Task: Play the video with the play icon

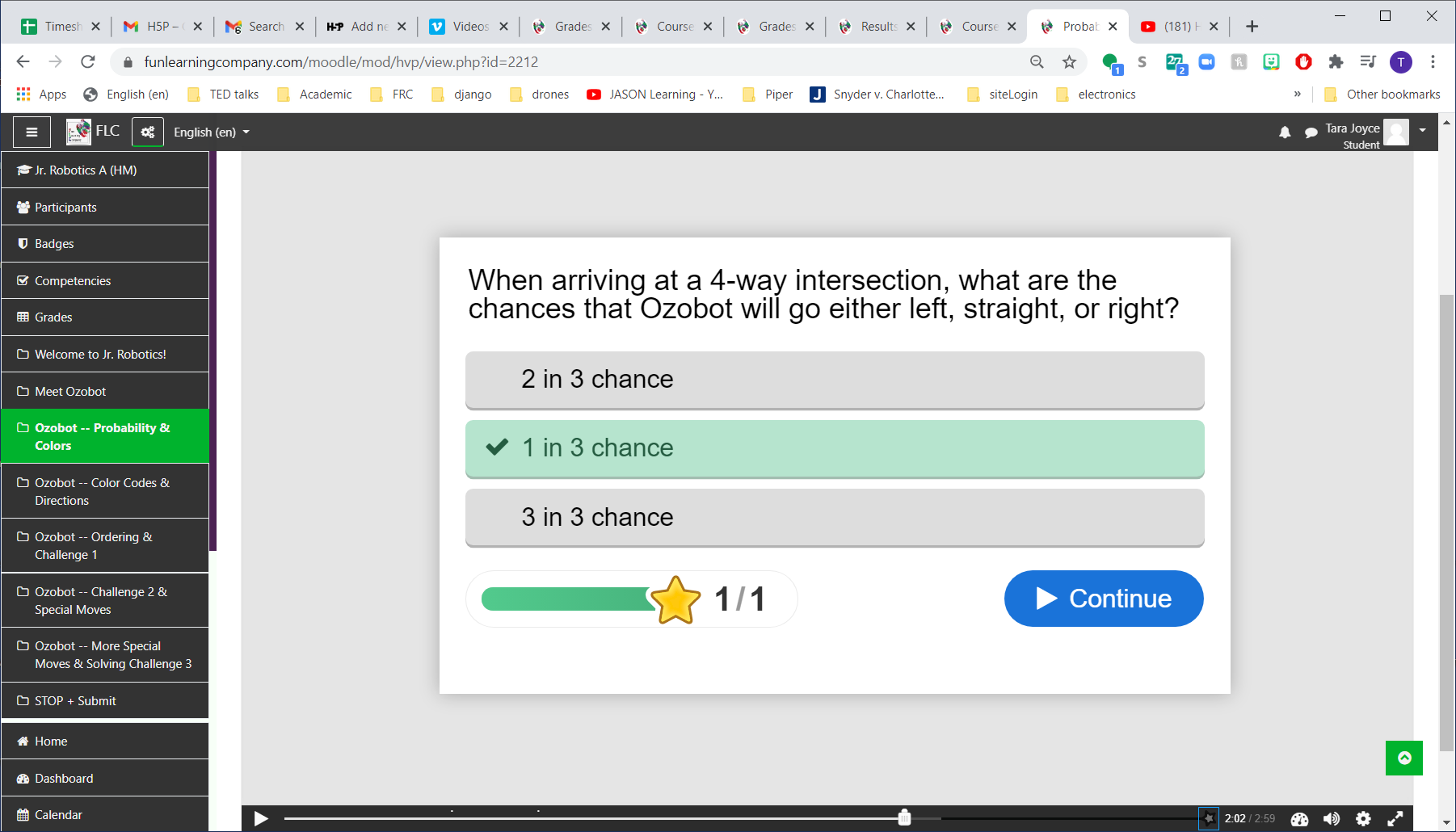Action: [261, 818]
